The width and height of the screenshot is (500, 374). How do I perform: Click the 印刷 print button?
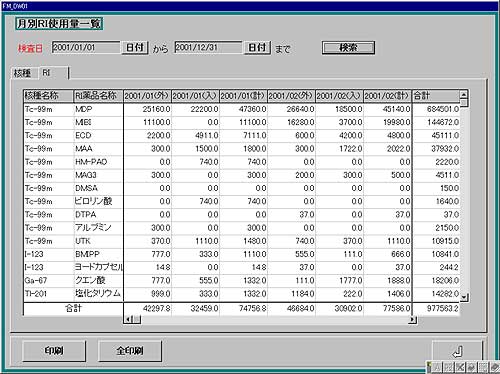click(54, 351)
